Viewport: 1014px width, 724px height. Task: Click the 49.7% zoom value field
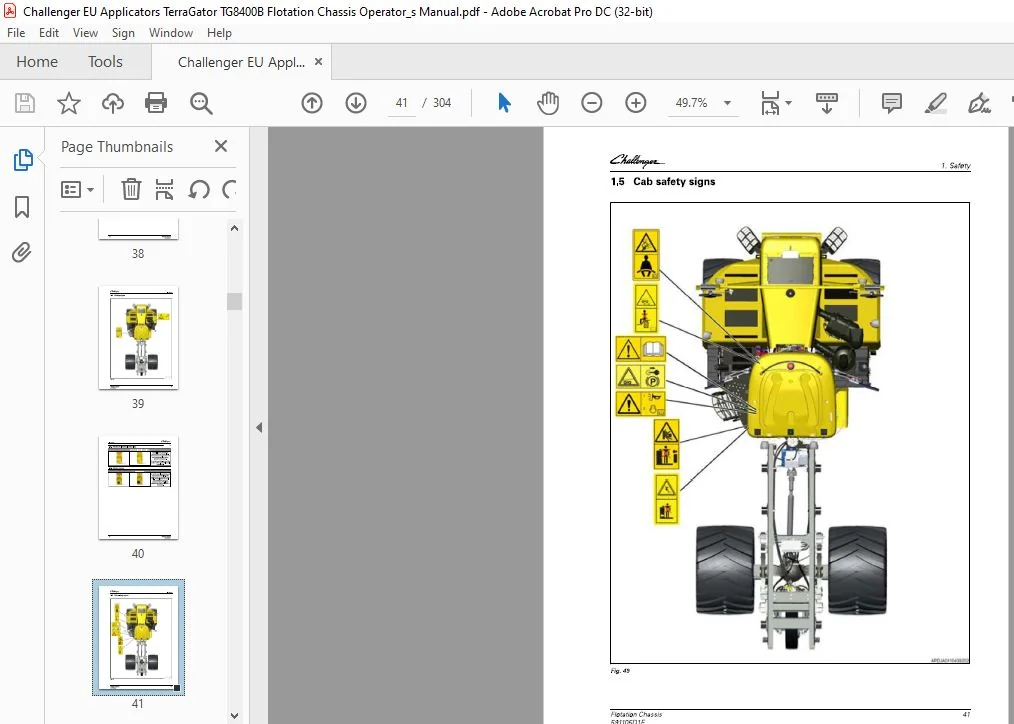pos(691,103)
